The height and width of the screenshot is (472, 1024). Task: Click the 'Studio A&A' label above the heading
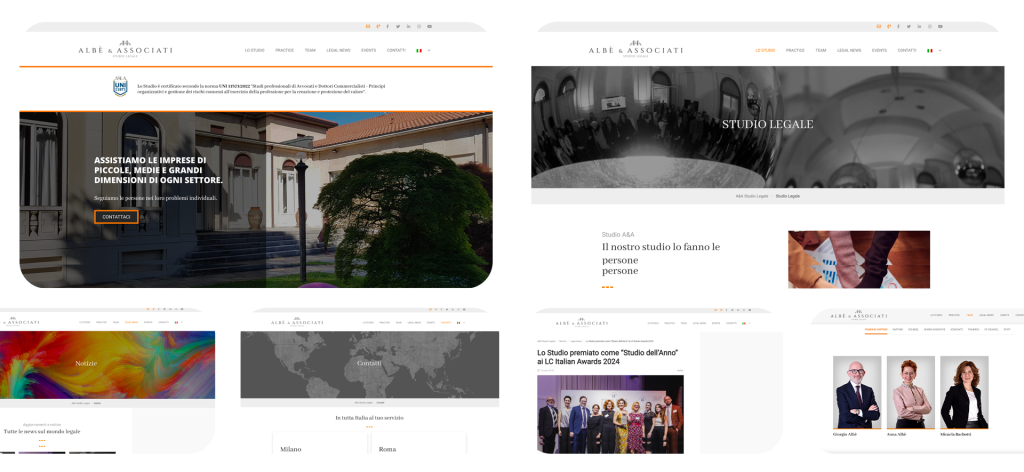618,234
